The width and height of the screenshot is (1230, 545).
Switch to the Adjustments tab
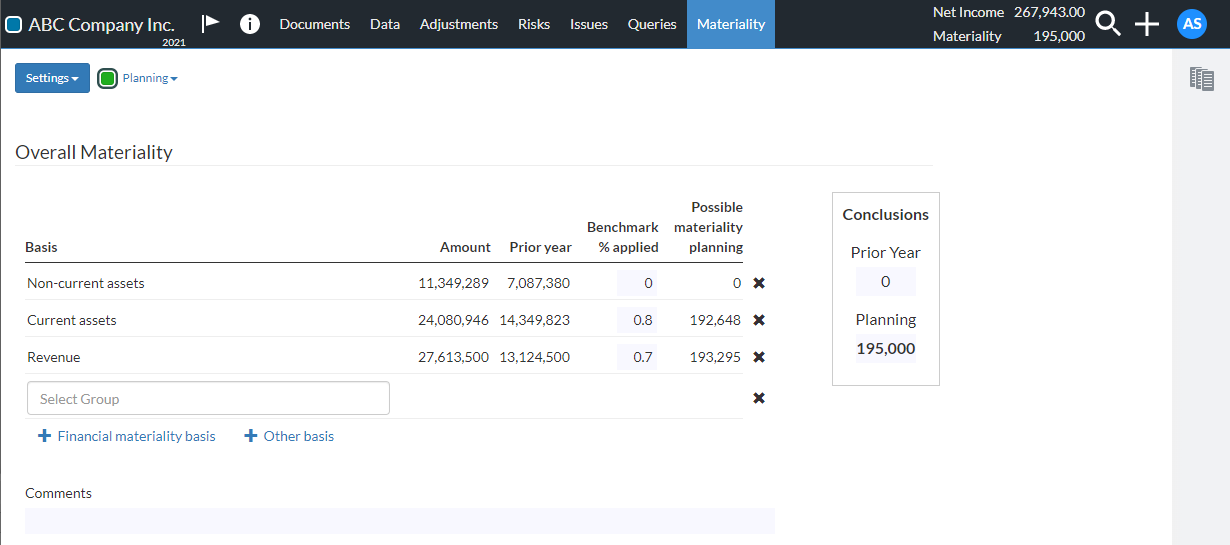tap(458, 24)
